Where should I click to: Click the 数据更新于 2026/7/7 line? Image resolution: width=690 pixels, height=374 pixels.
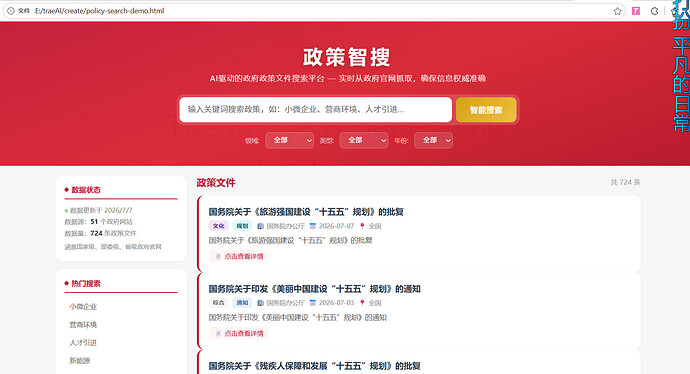pos(99,210)
